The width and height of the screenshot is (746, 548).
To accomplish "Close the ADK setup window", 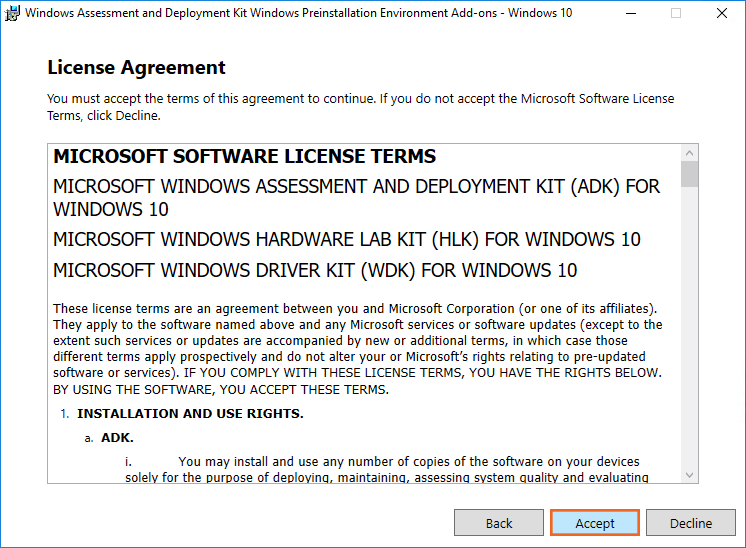I will [x=722, y=14].
